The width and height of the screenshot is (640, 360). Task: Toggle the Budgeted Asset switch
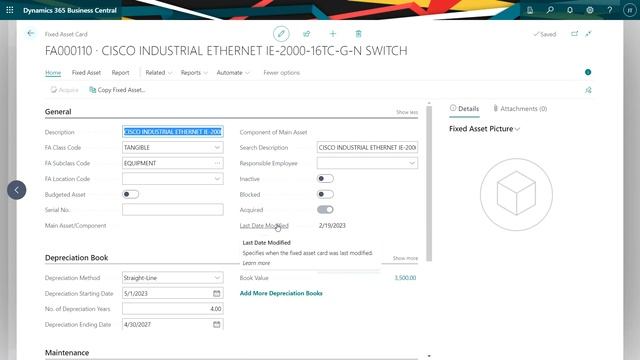(x=131, y=194)
